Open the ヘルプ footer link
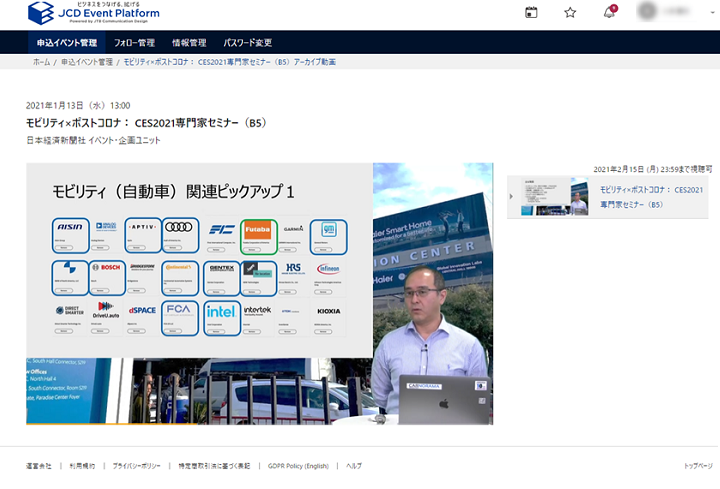This screenshot has height=489, width=720. tap(354, 466)
